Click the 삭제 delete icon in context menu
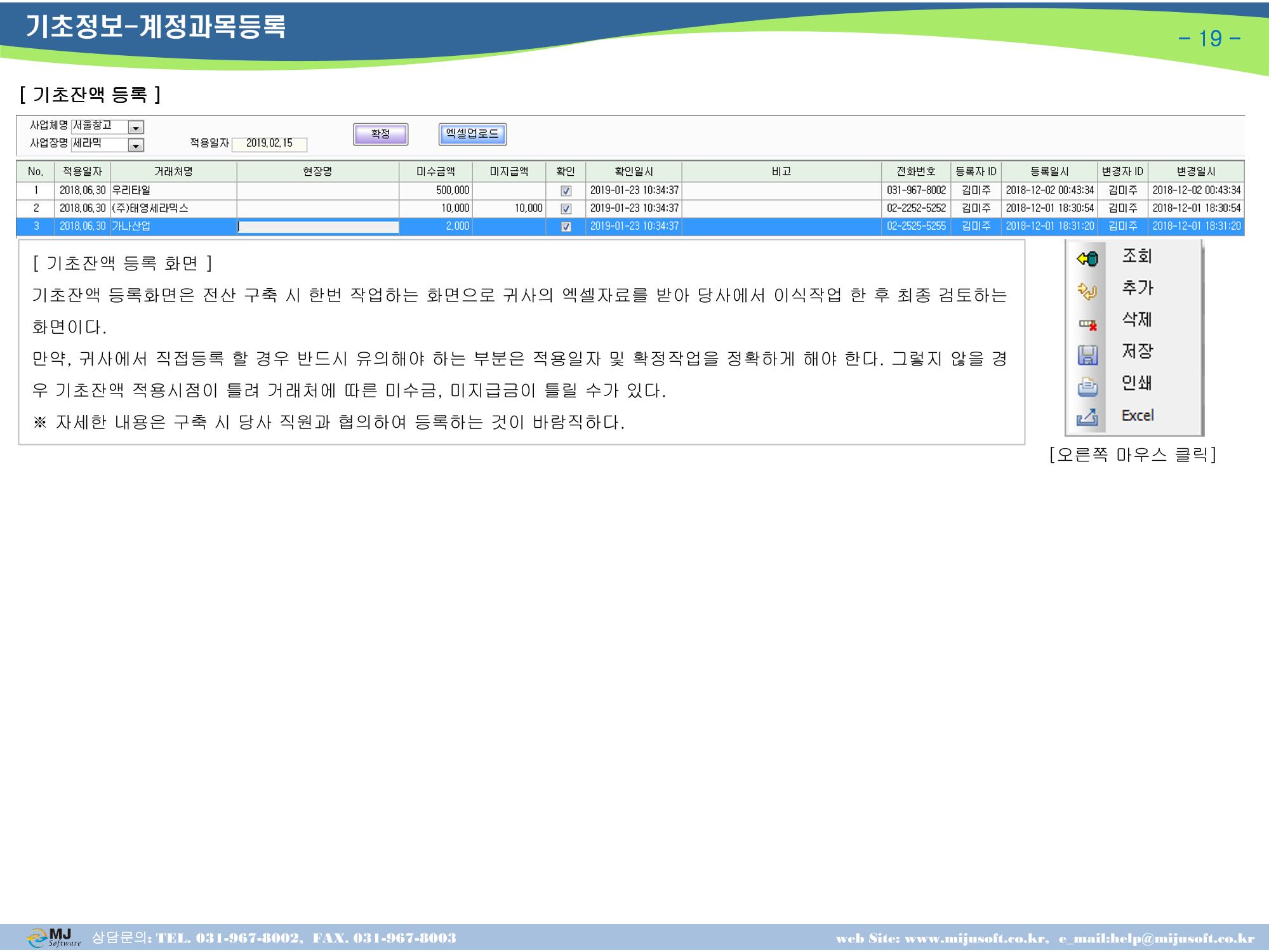The image size is (1269, 952). coord(1087,324)
